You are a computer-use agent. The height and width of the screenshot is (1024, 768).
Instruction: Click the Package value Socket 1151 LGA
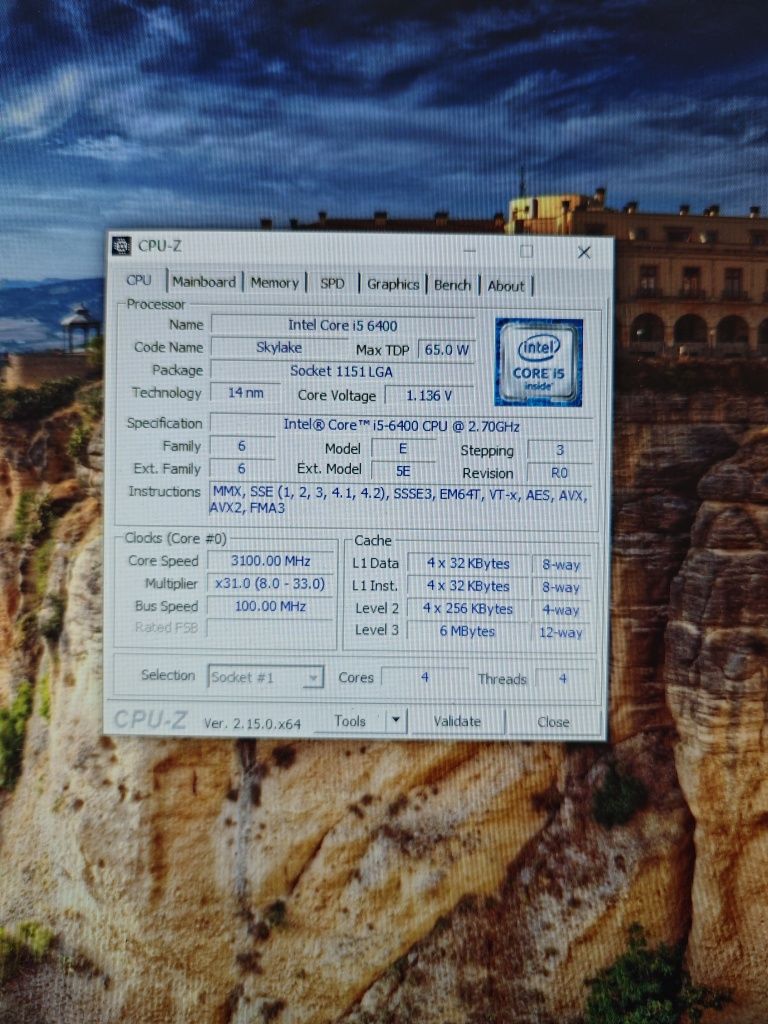coord(342,372)
